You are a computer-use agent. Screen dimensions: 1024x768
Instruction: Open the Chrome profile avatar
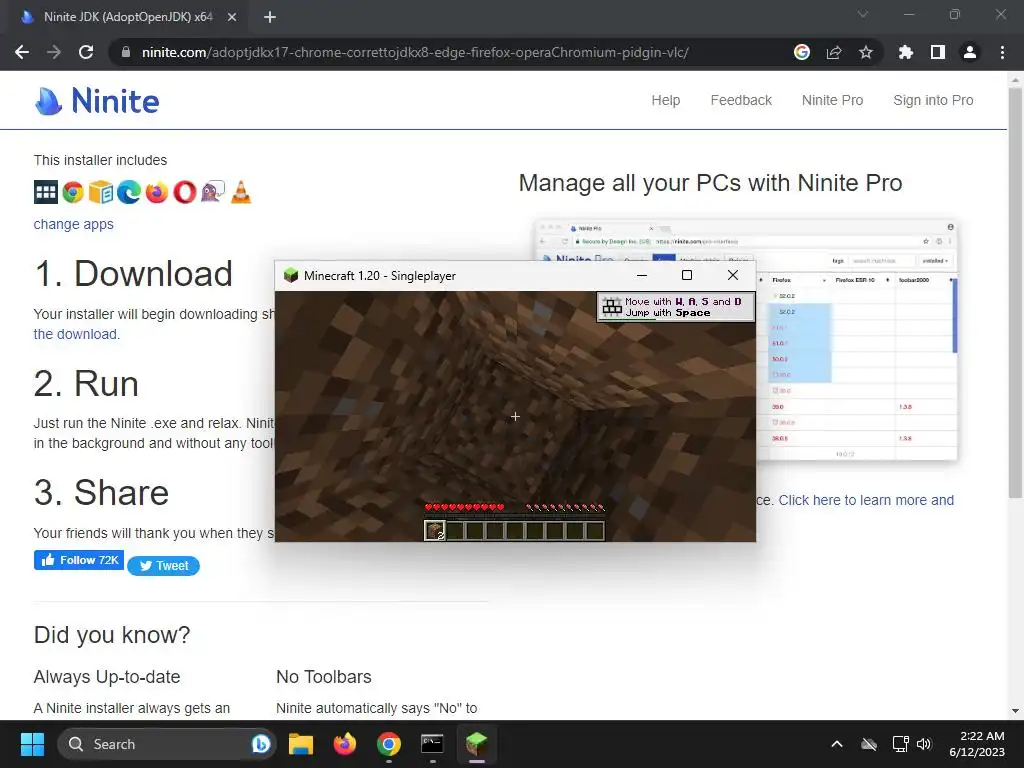tap(970, 52)
